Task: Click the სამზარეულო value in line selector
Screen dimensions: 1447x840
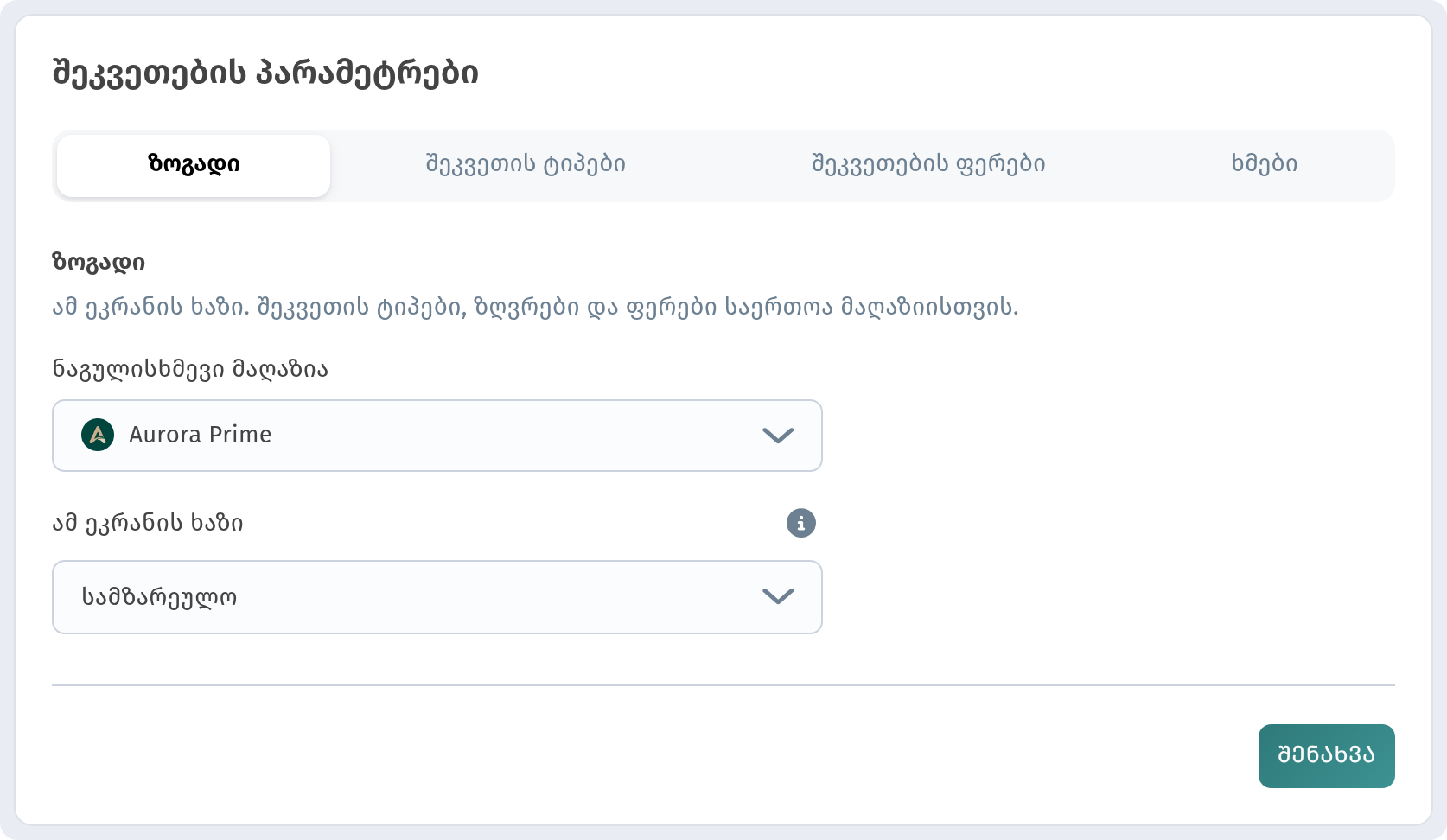Action: click(159, 597)
